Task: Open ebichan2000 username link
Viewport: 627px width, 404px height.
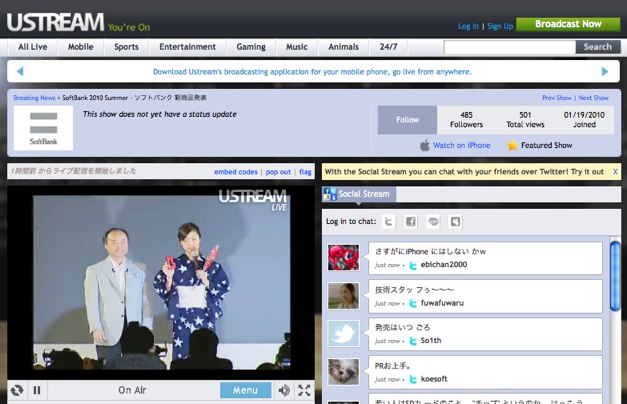Action: (x=444, y=264)
